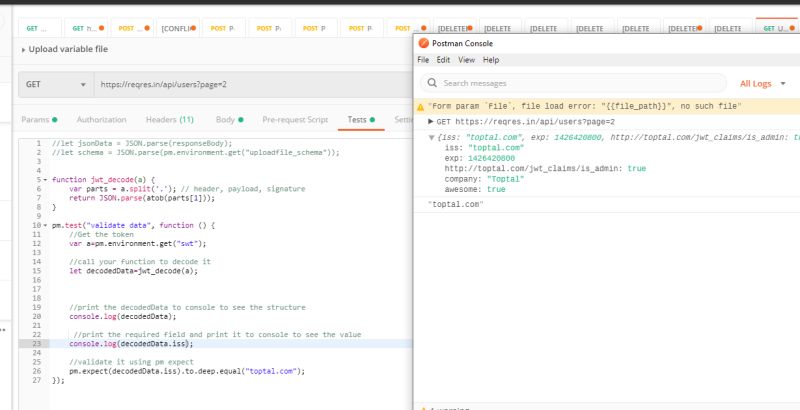Collapse the jwt_decode function fold arrow
This screenshot has height=410, width=800.
(x=45, y=180)
